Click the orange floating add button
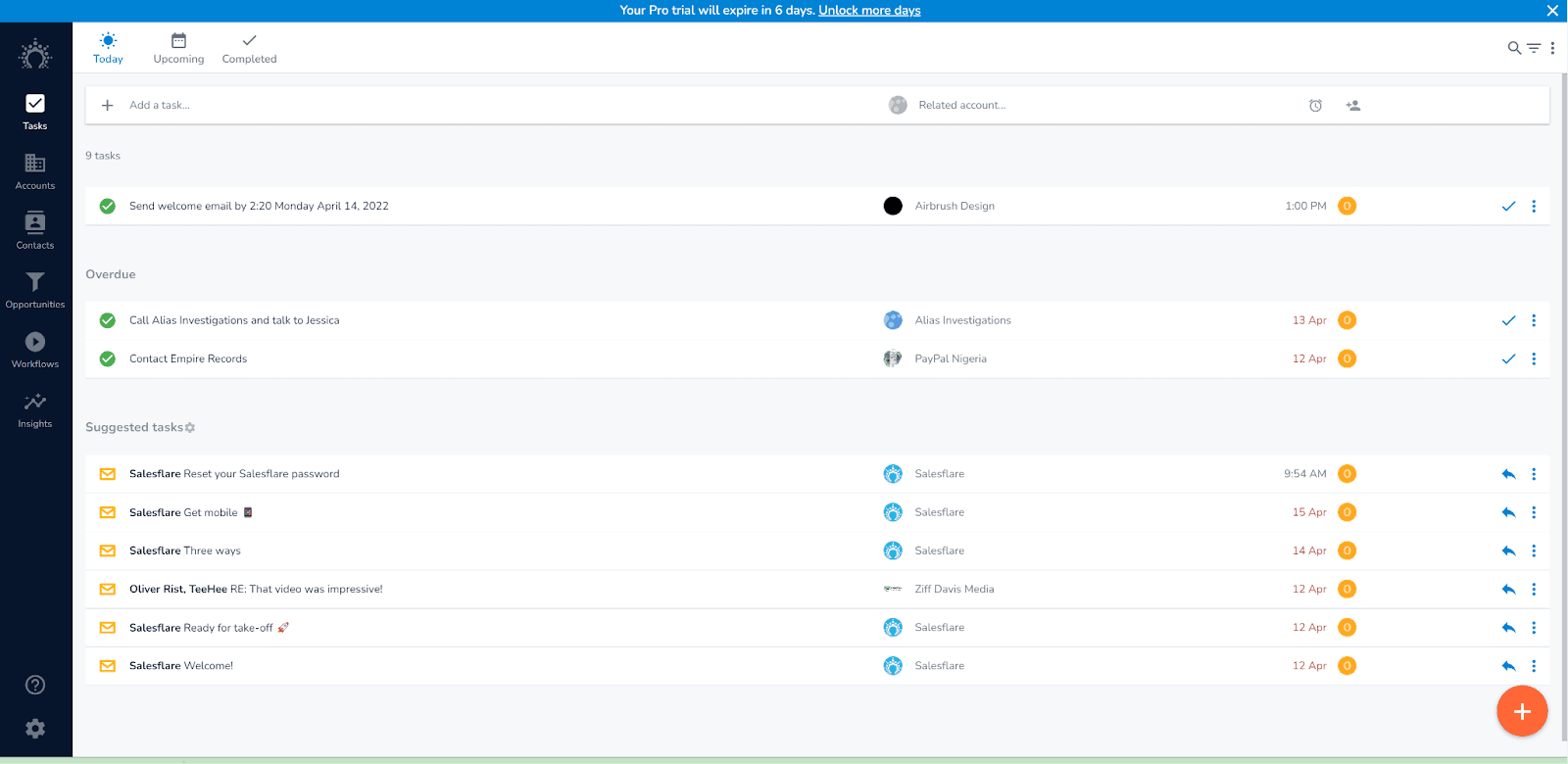Screen dimensions: 1568x764 [1522, 711]
